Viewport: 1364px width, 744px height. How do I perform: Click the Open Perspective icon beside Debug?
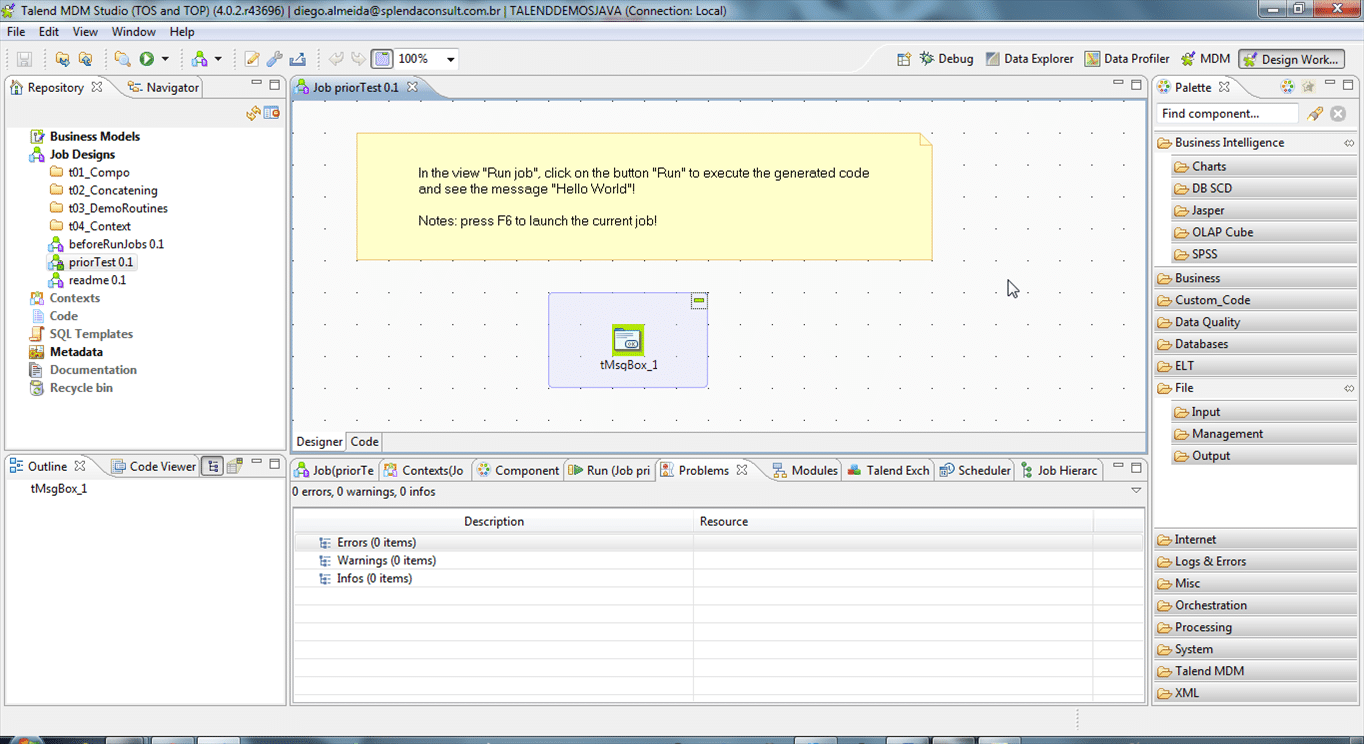click(x=903, y=59)
